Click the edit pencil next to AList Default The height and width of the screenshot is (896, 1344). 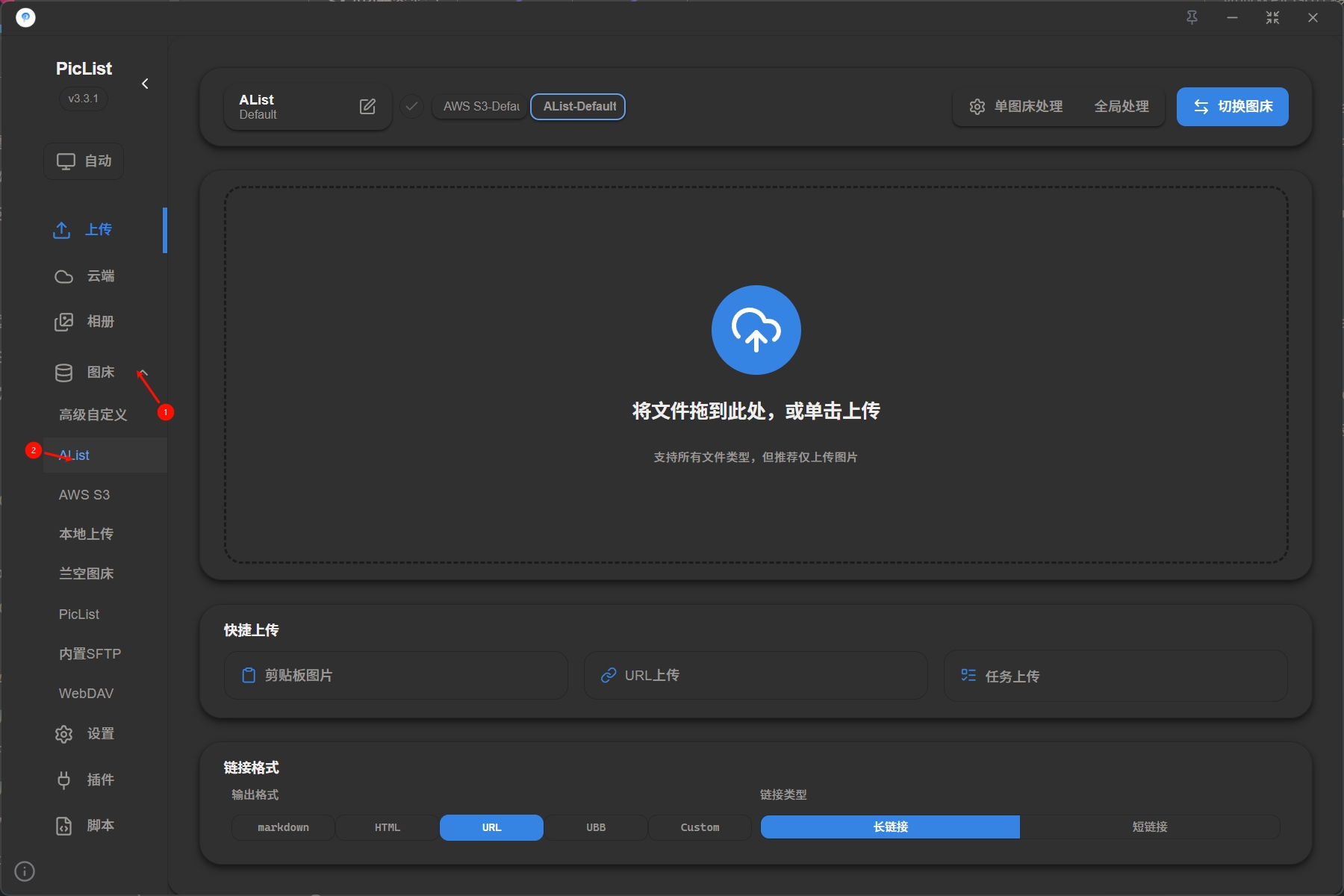coord(367,106)
